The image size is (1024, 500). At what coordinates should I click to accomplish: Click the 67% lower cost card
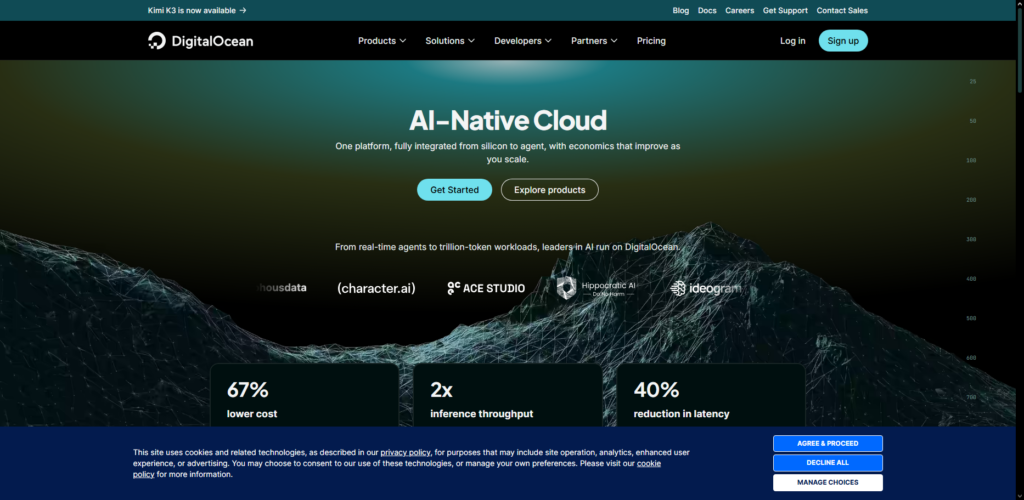(304, 396)
